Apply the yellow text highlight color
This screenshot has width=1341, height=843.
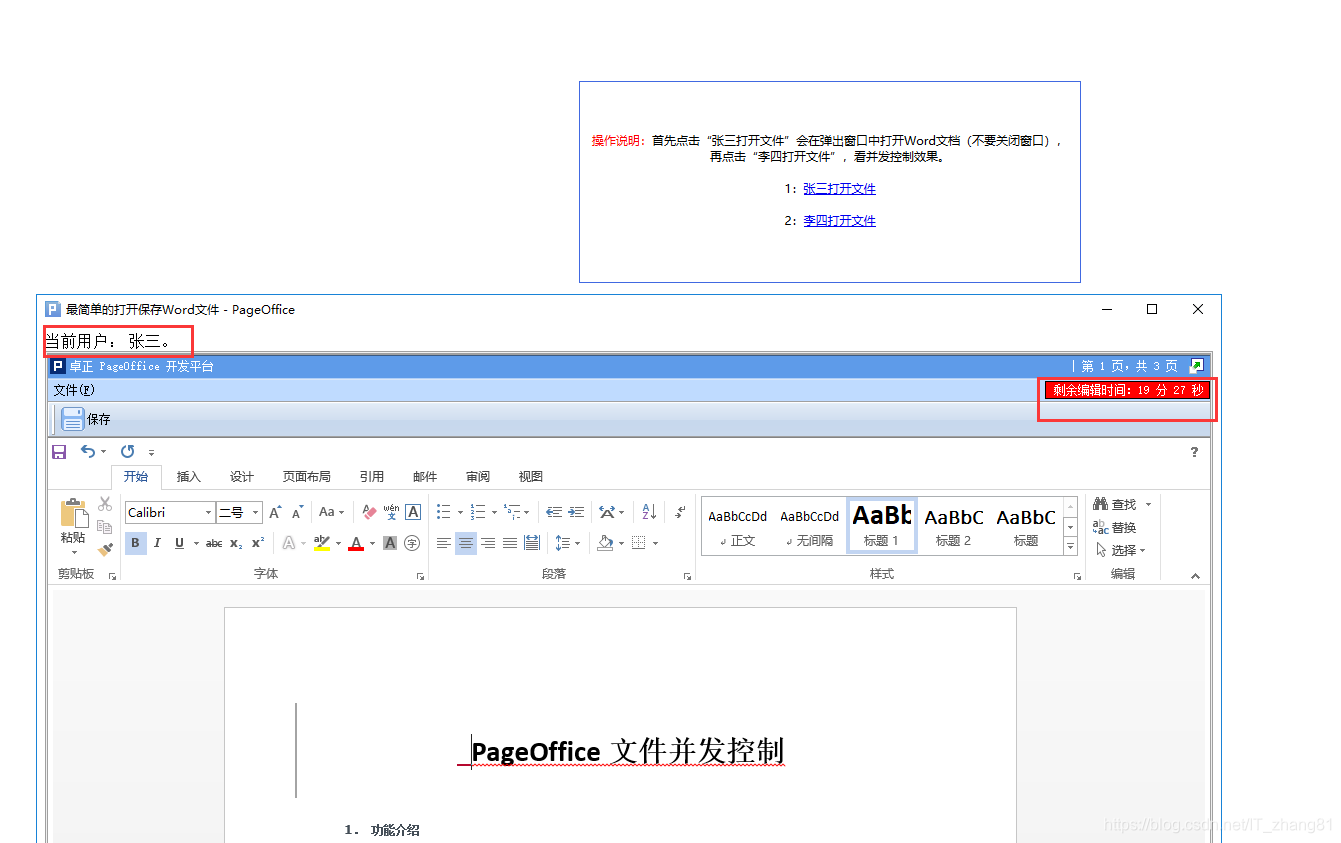(x=321, y=543)
